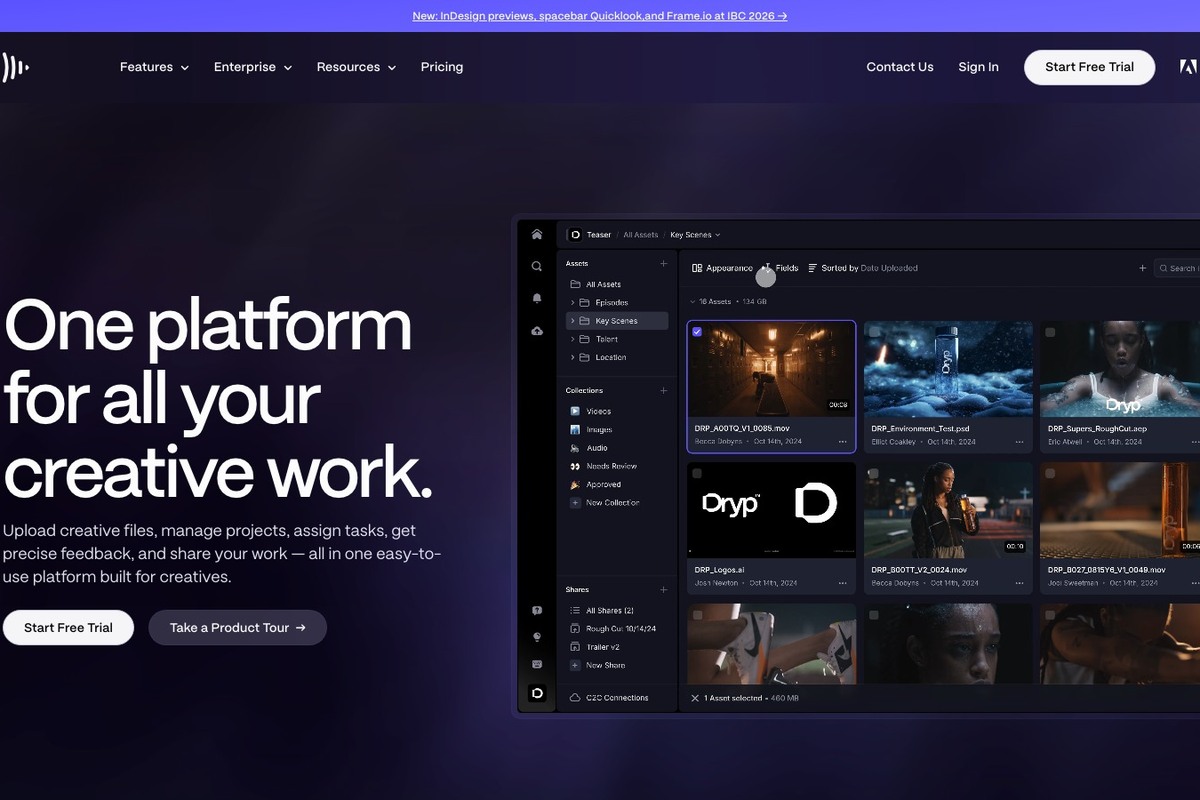Expand the Key Scenes folder chevron
The width and height of the screenshot is (1200, 800).
(573, 321)
